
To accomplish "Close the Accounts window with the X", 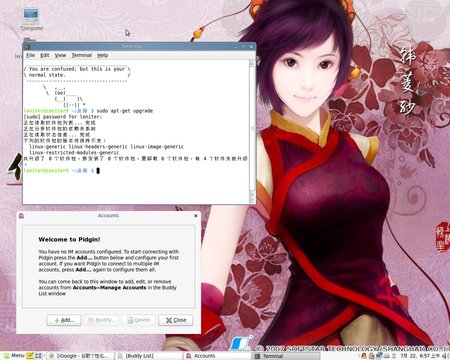I will pyautogui.click(x=196, y=216).
